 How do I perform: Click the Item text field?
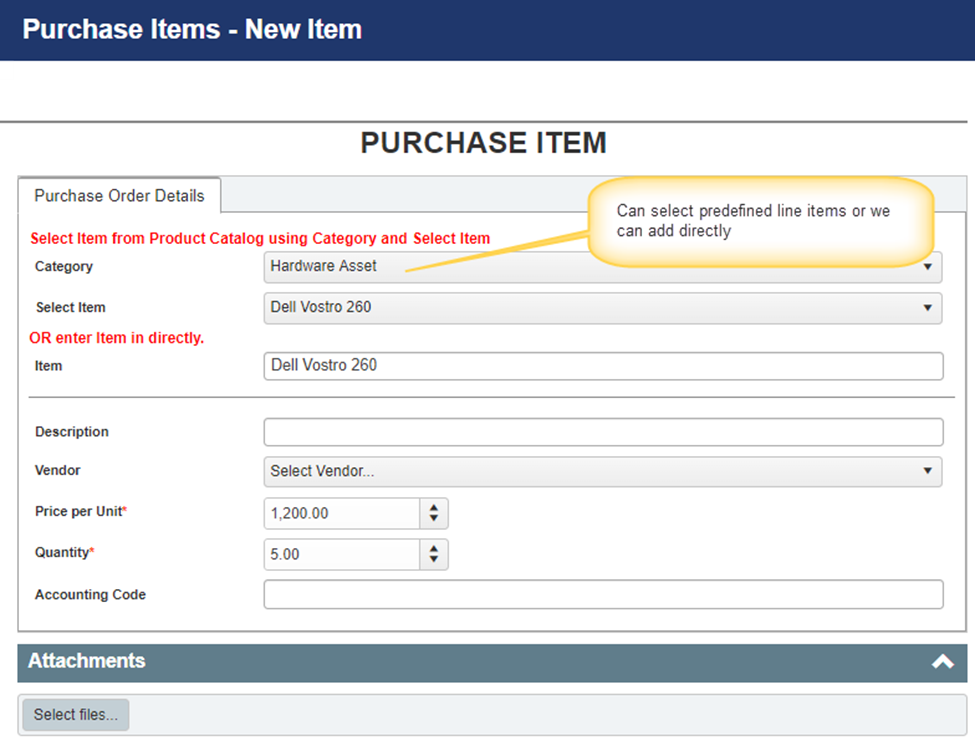click(602, 366)
